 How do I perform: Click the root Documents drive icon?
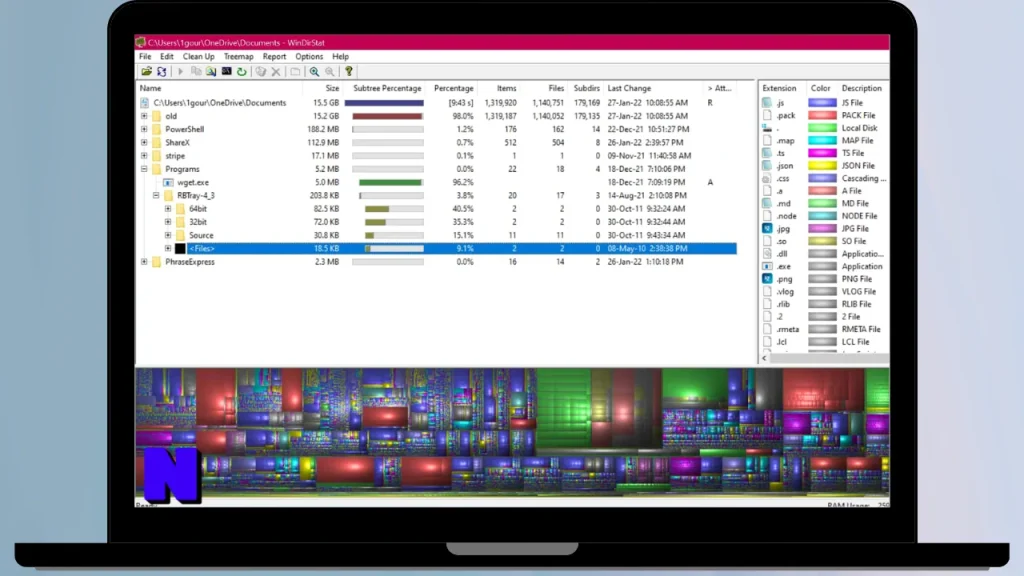tap(145, 103)
